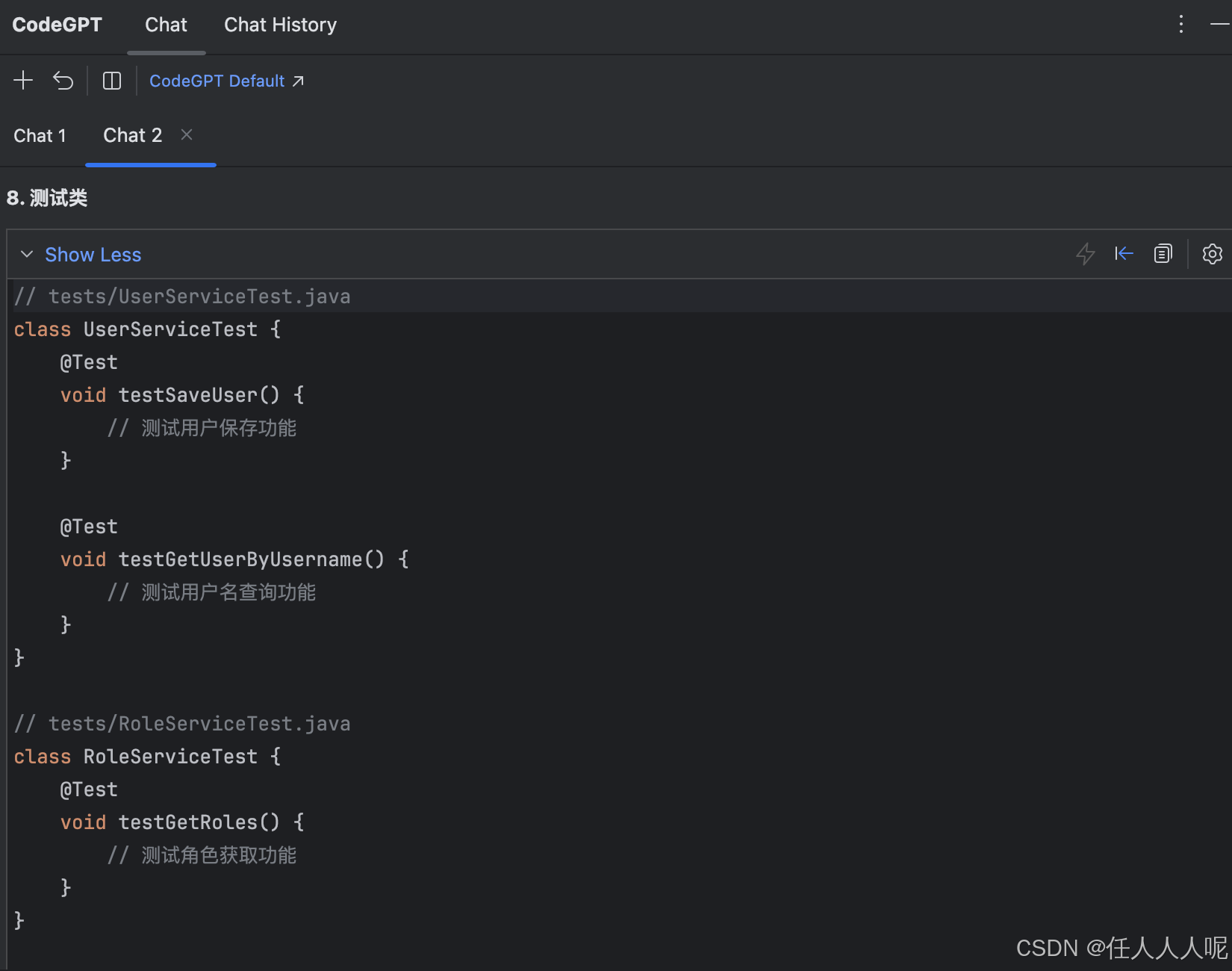The height and width of the screenshot is (971, 1232).
Task: Click the tests/UserServiceTest.java comment line
Action: [x=182, y=297]
